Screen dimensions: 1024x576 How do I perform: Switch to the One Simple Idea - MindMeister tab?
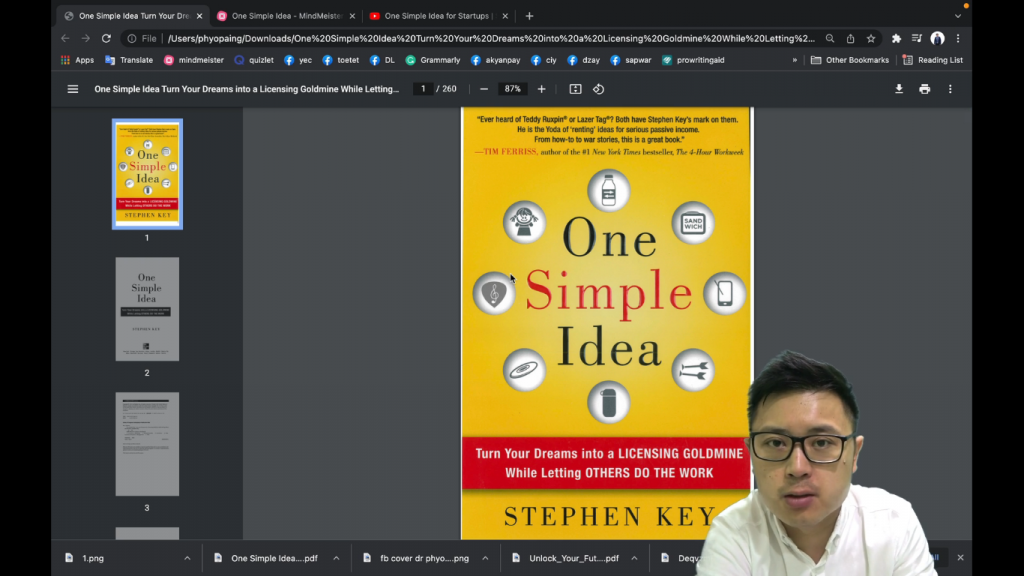click(287, 16)
